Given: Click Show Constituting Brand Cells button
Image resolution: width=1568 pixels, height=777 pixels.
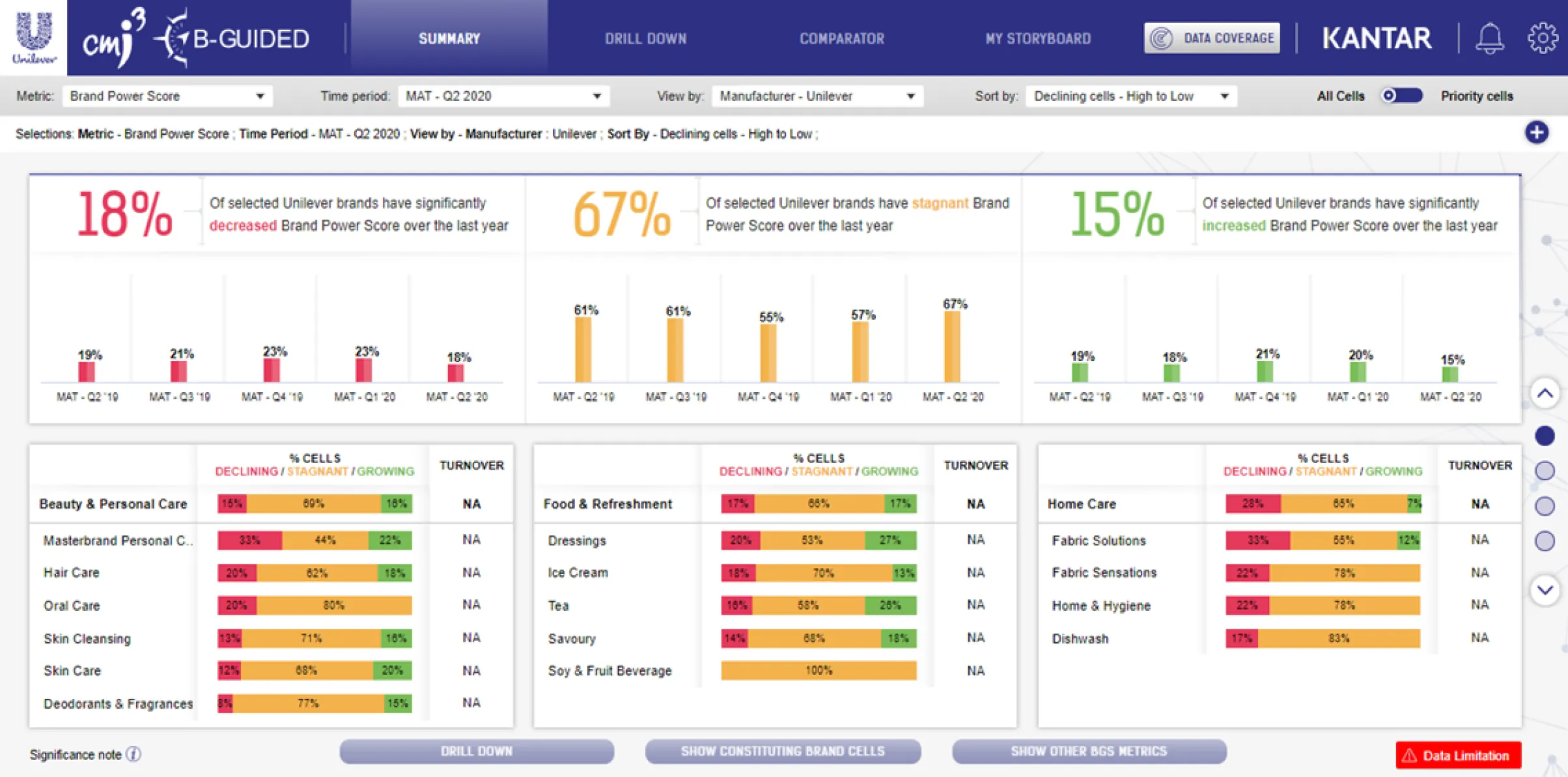Looking at the screenshot, I should [x=783, y=752].
